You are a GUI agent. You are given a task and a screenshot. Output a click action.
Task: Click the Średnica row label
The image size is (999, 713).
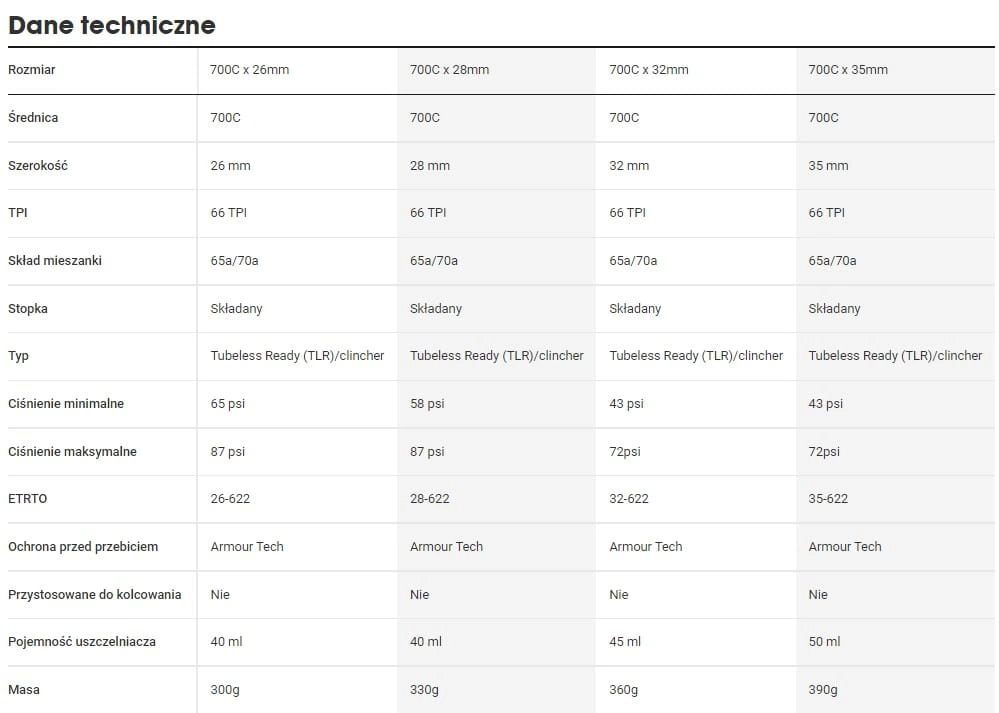coord(32,117)
